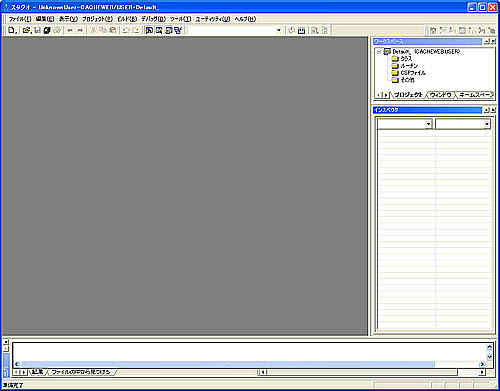Screen dimensions: 500x391
Task: Click the second icon in the right-hand class toolbar
Action: pyautogui.click(x=443, y=30)
